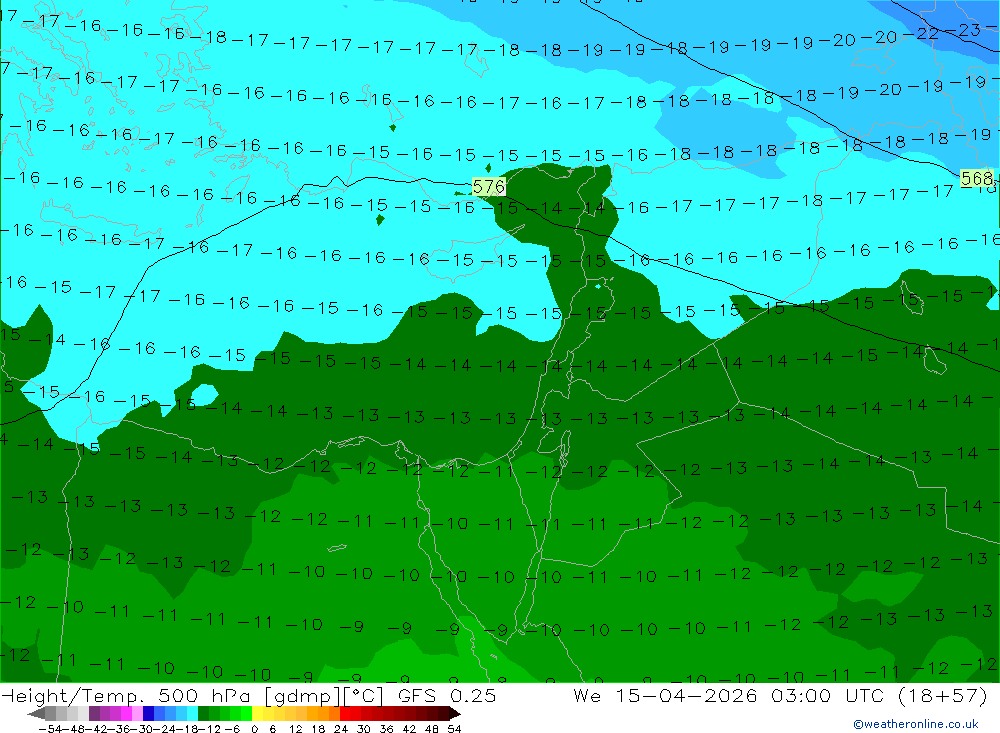
Task: Click the 'GFS 0.25' model label
Action: [446, 695]
